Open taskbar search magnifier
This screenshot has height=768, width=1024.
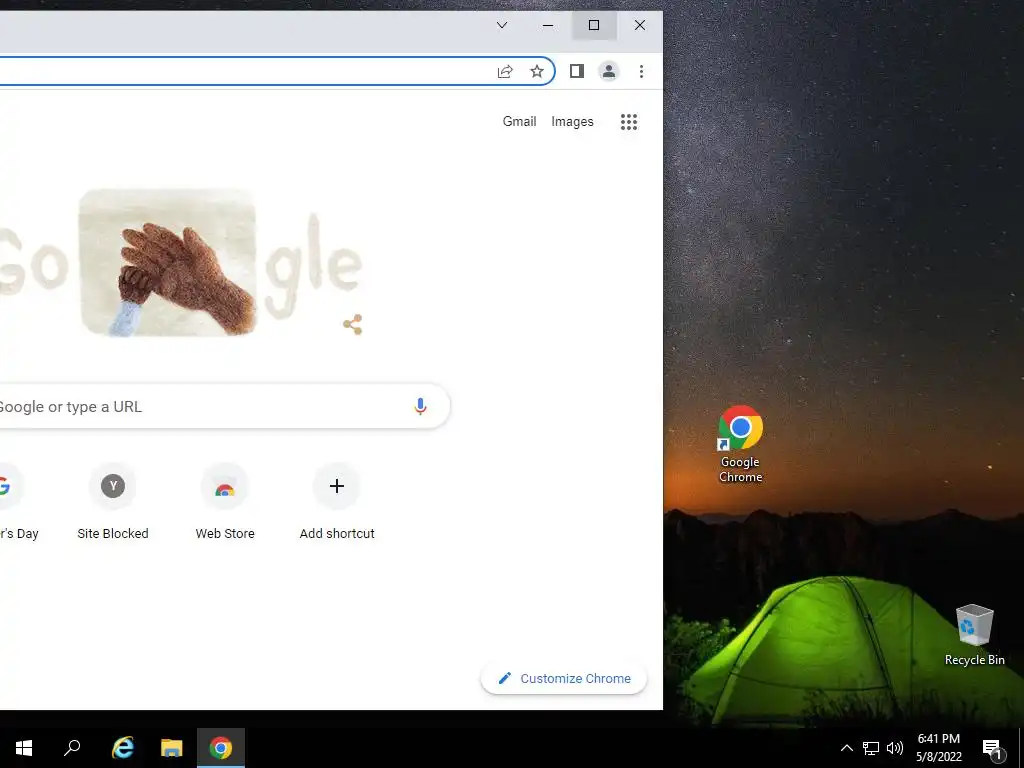coord(72,748)
